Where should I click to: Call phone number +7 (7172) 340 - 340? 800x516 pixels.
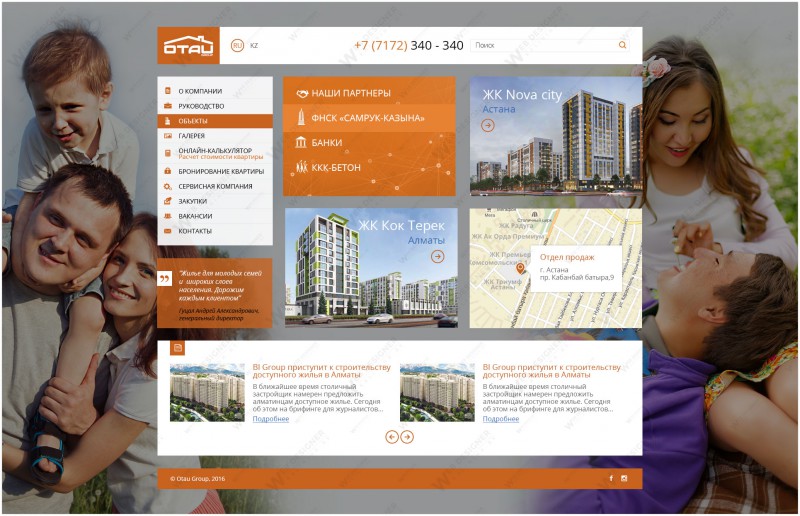(x=409, y=45)
